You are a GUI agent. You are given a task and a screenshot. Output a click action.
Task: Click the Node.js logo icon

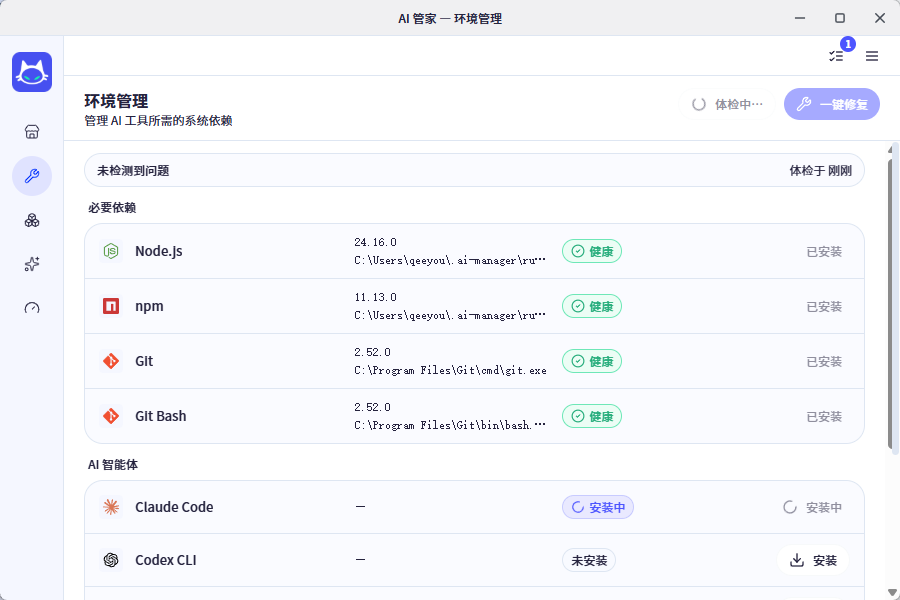(x=111, y=251)
